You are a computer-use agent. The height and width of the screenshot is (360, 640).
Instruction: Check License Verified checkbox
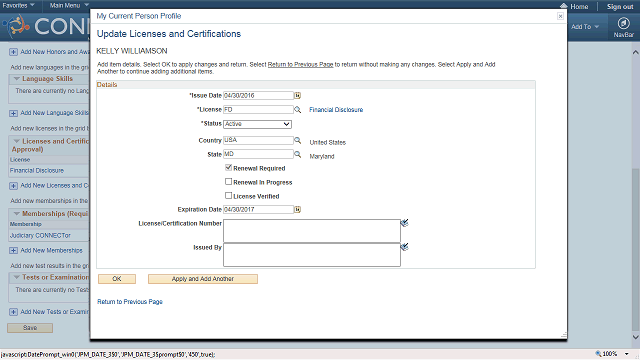click(x=229, y=196)
